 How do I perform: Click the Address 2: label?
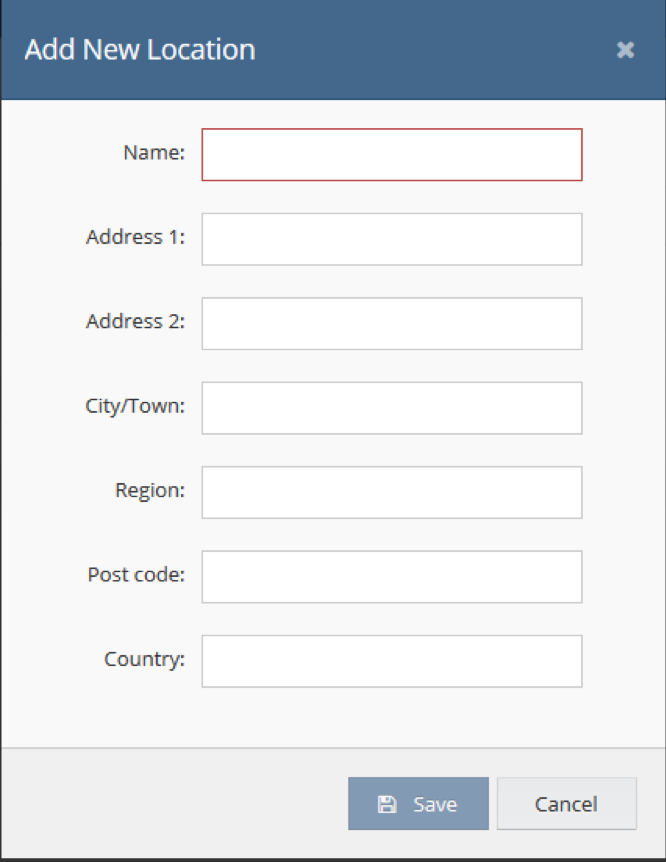[135, 321]
